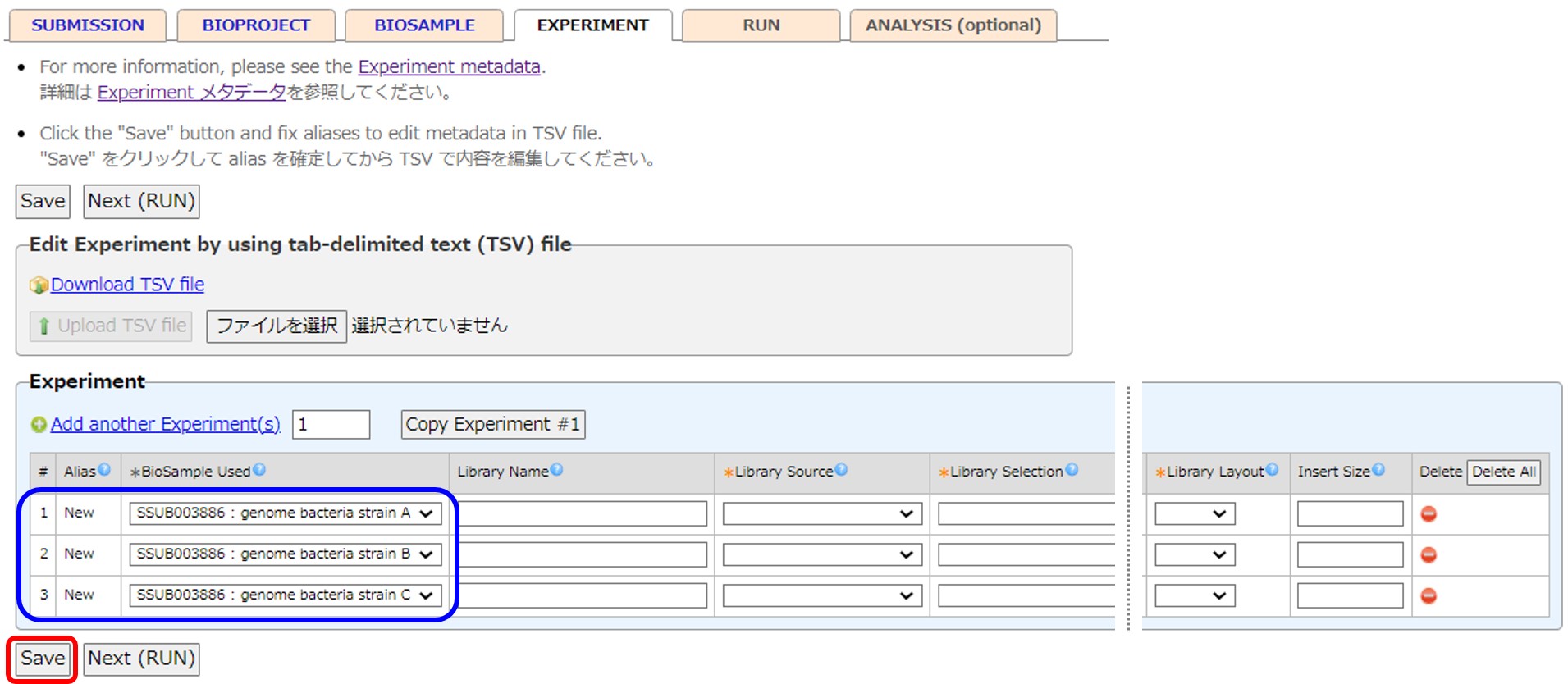This screenshot has width=1568, height=684.
Task: Click the red delete icon for row 1
Action: (1429, 514)
